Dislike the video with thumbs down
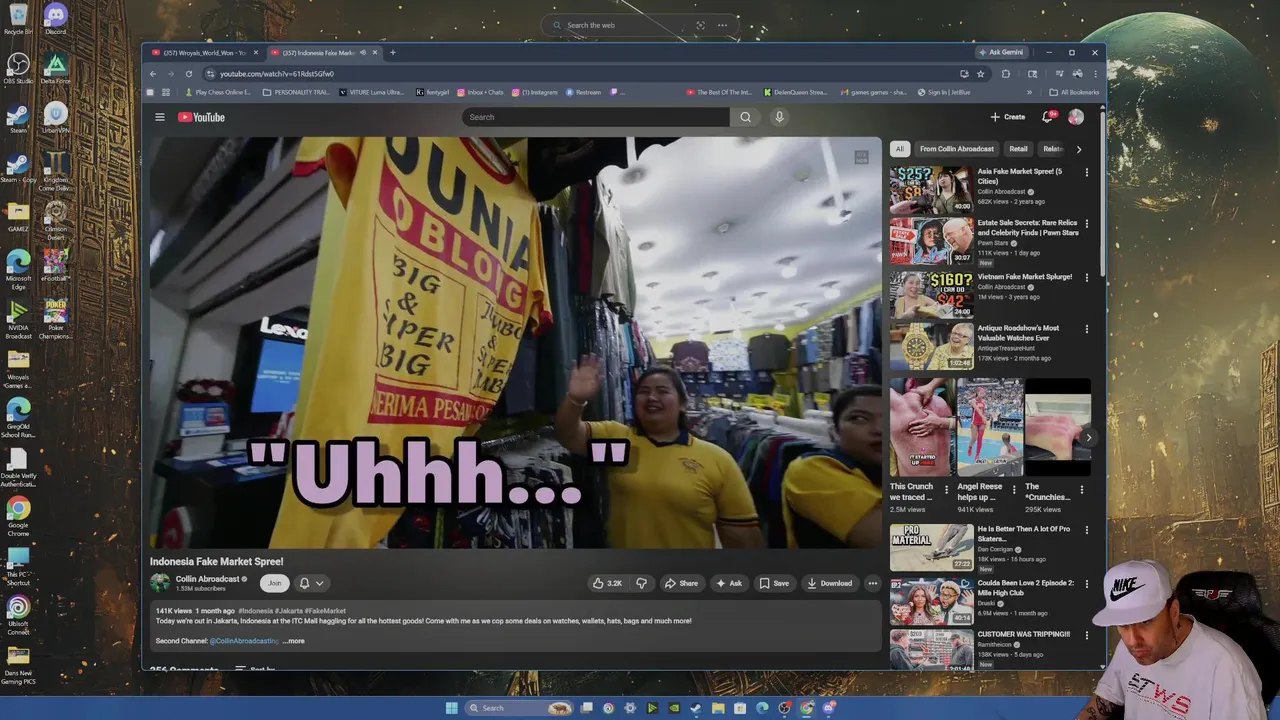Image resolution: width=1280 pixels, height=720 pixels. point(642,583)
